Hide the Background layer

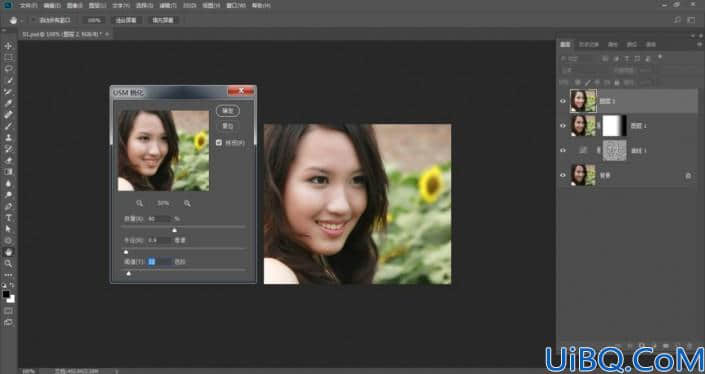(563, 175)
